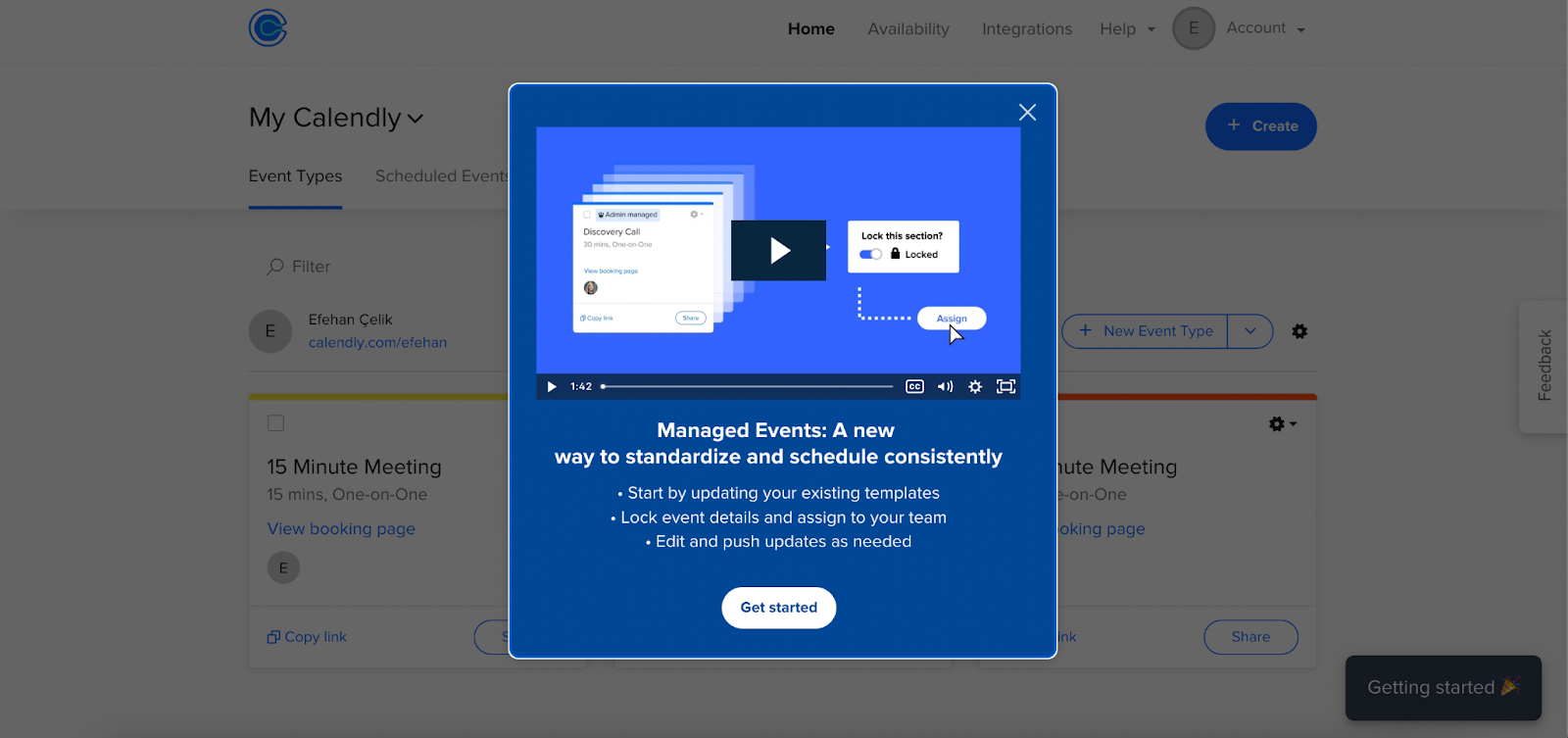Open the Account dropdown menu
1568x738 pixels.
pos(1265,28)
